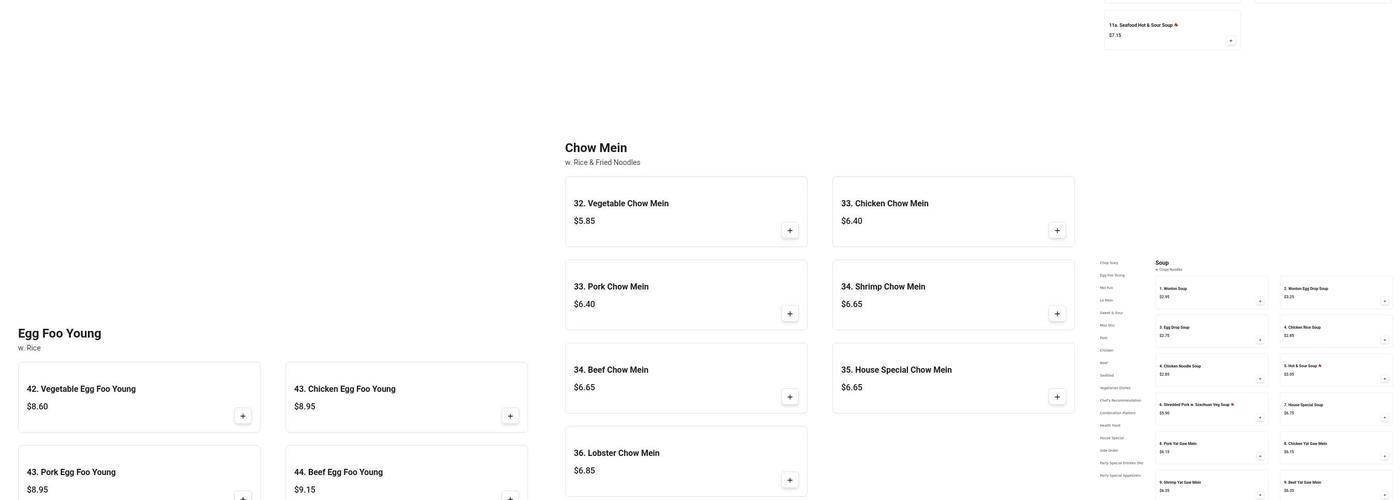Add Seafood Hot & Sour Soup plus icon
This screenshot has height=500, width=1400.
click(x=1230, y=41)
